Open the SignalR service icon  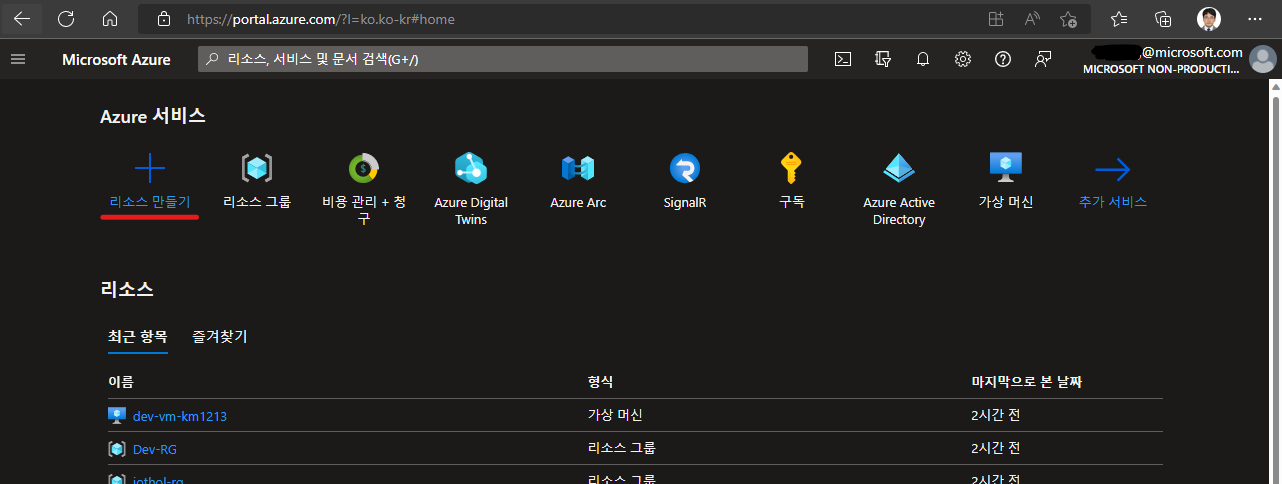point(685,168)
